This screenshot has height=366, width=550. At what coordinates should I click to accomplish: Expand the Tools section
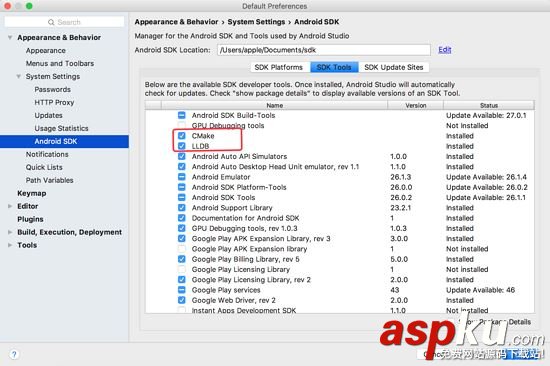point(10,245)
